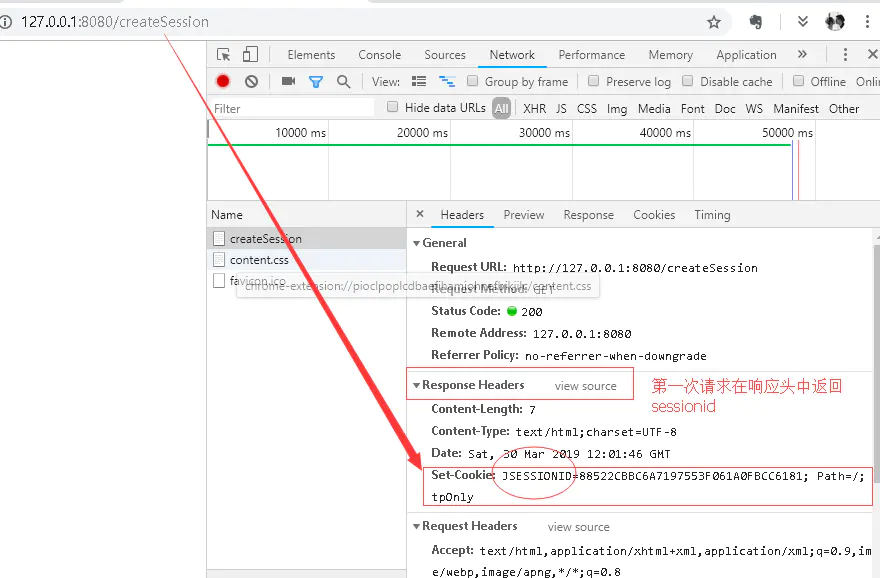Tick the Disable cache checkbox

pos(688,81)
